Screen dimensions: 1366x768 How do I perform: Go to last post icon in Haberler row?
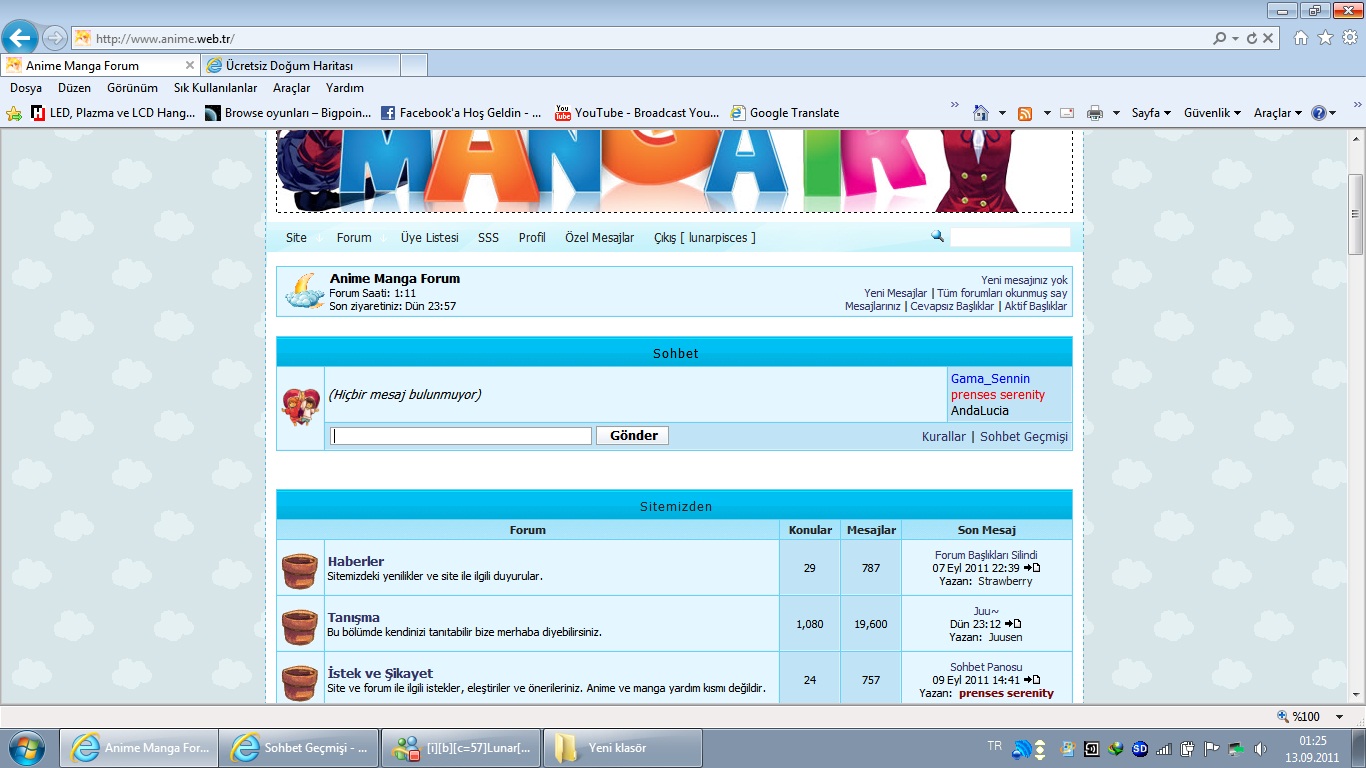[1032, 568]
